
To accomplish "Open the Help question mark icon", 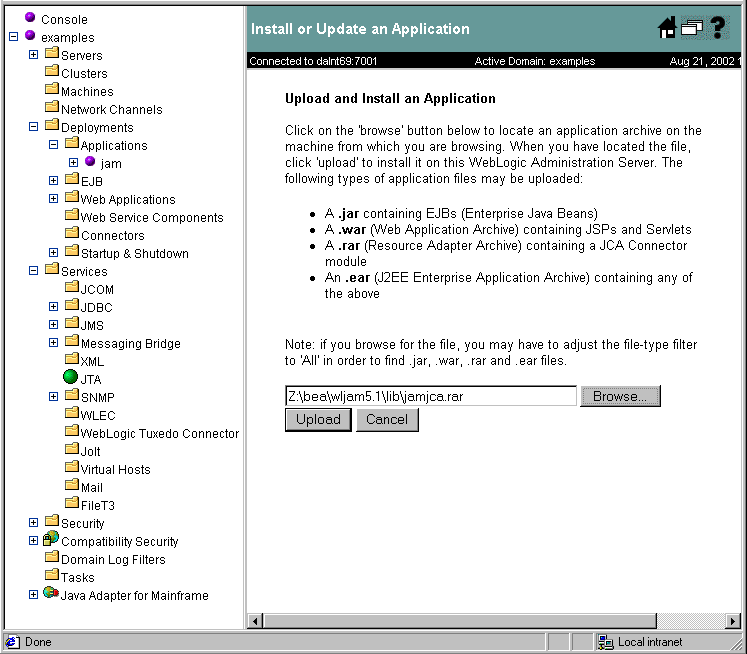I will click(x=717, y=28).
